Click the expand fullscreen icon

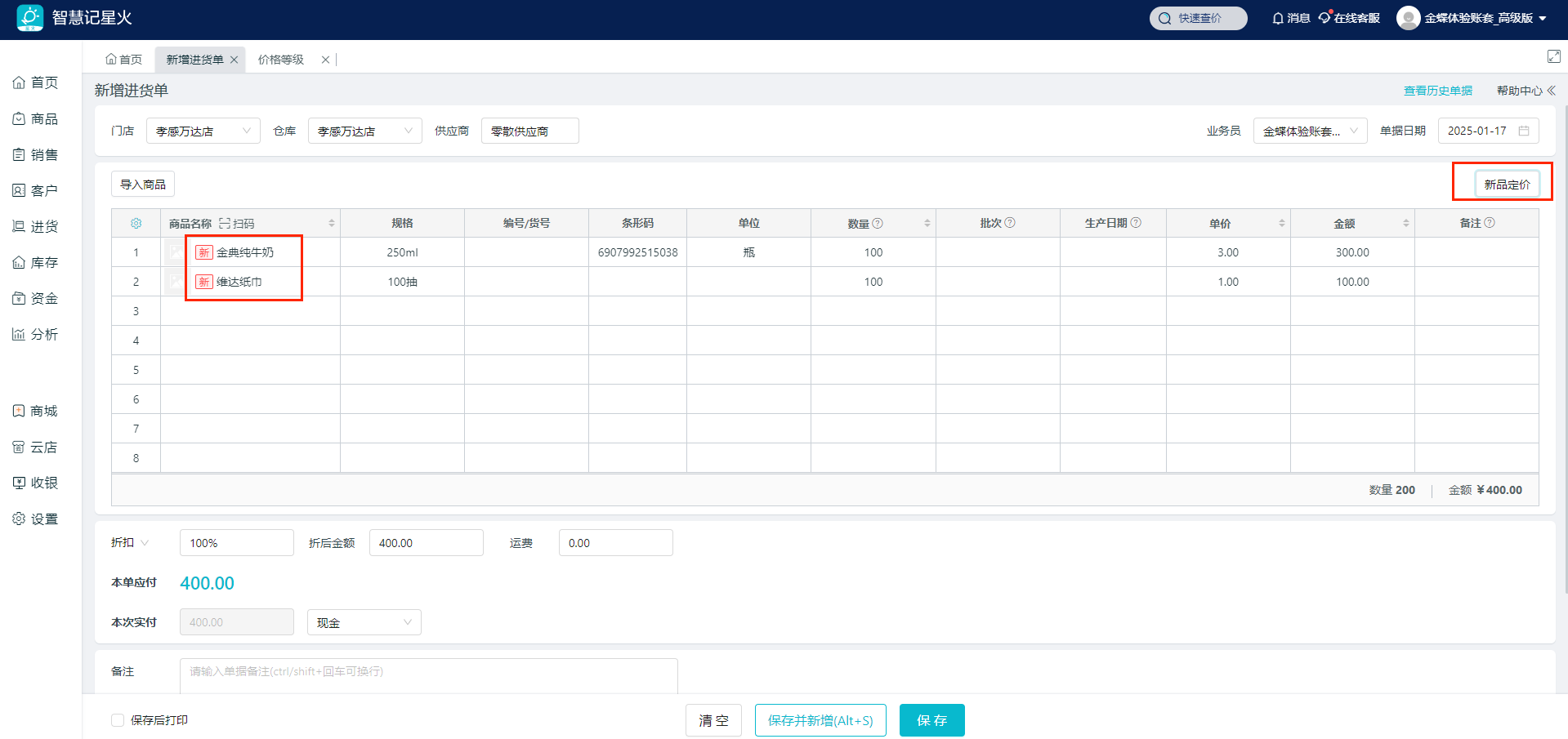point(1553,56)
